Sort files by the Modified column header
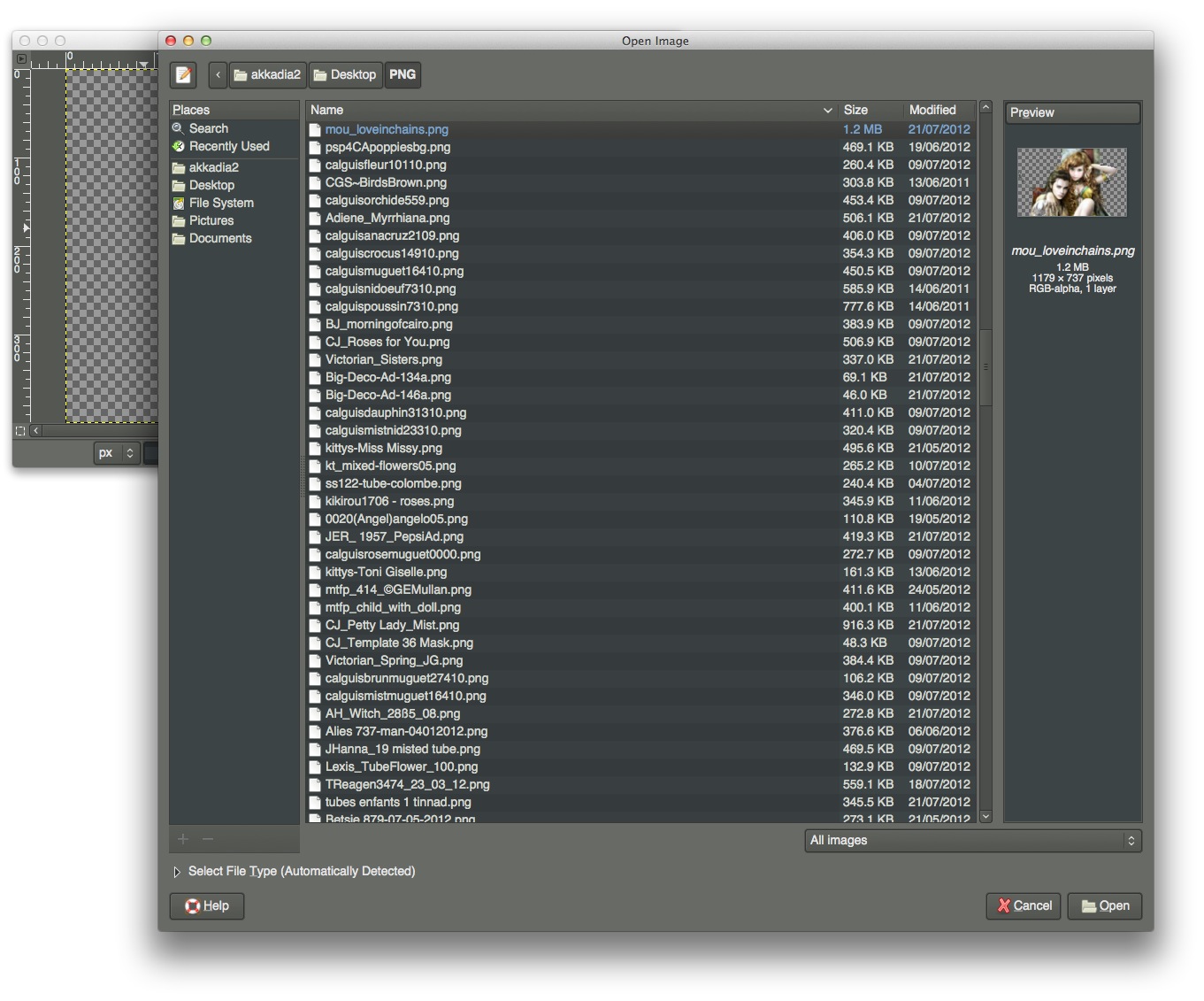This screenshot has width=1204, height=1001. point(939,110)
